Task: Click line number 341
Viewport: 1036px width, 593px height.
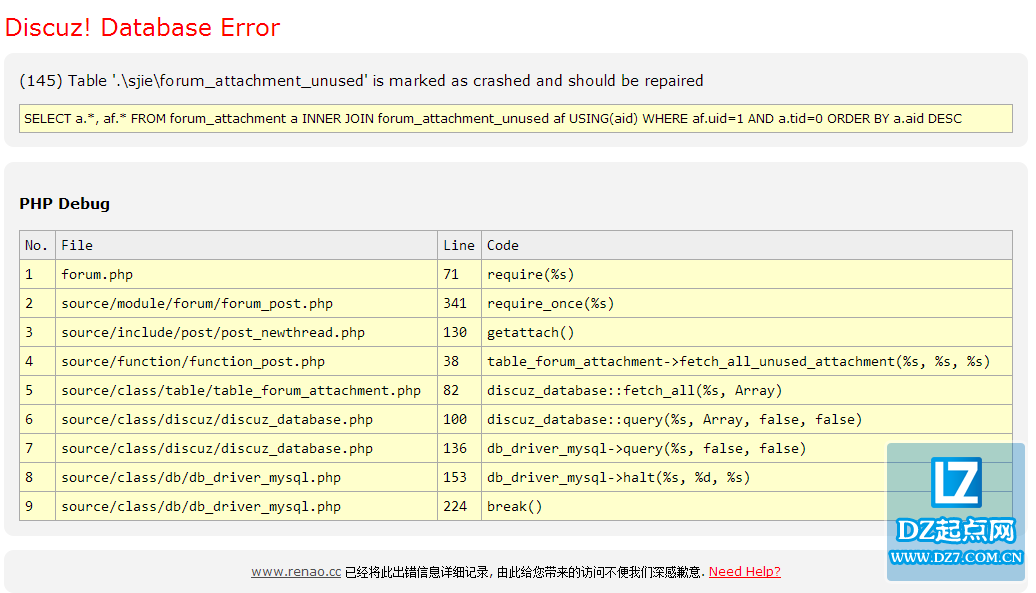Action: click(459, 303)
